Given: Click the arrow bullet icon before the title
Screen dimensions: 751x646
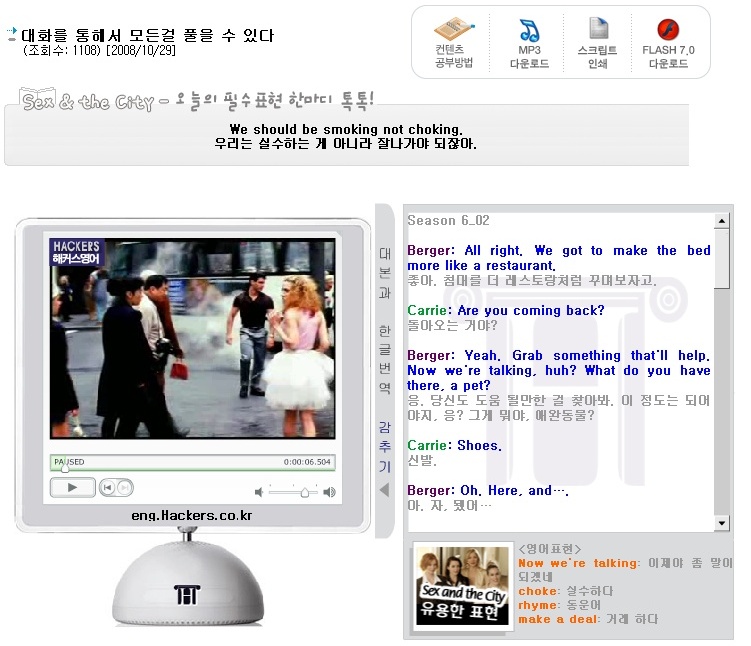Looking at the screenshot, I should pyautogui.click(x=12, y=34).
